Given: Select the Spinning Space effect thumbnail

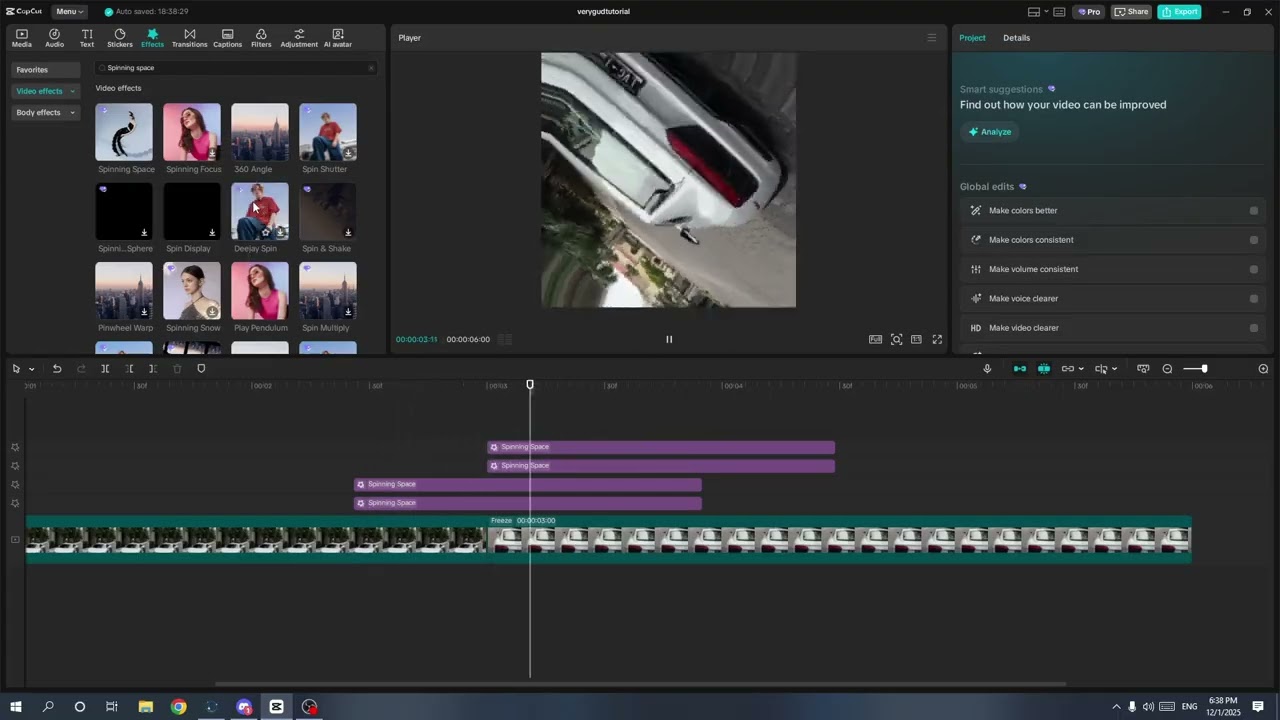Looking at the screenshot, I should coord(124,132).
